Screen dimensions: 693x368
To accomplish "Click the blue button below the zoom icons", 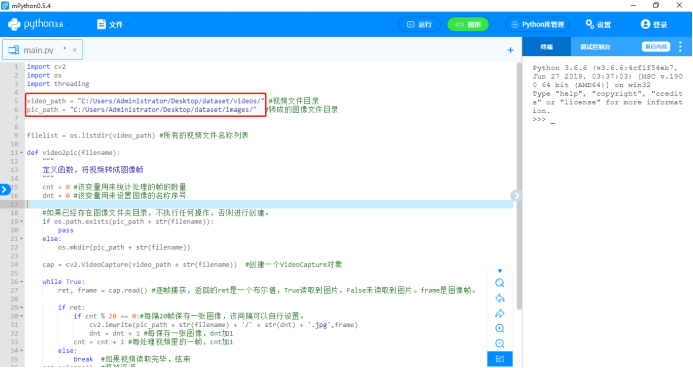I will tap(500, 359).
